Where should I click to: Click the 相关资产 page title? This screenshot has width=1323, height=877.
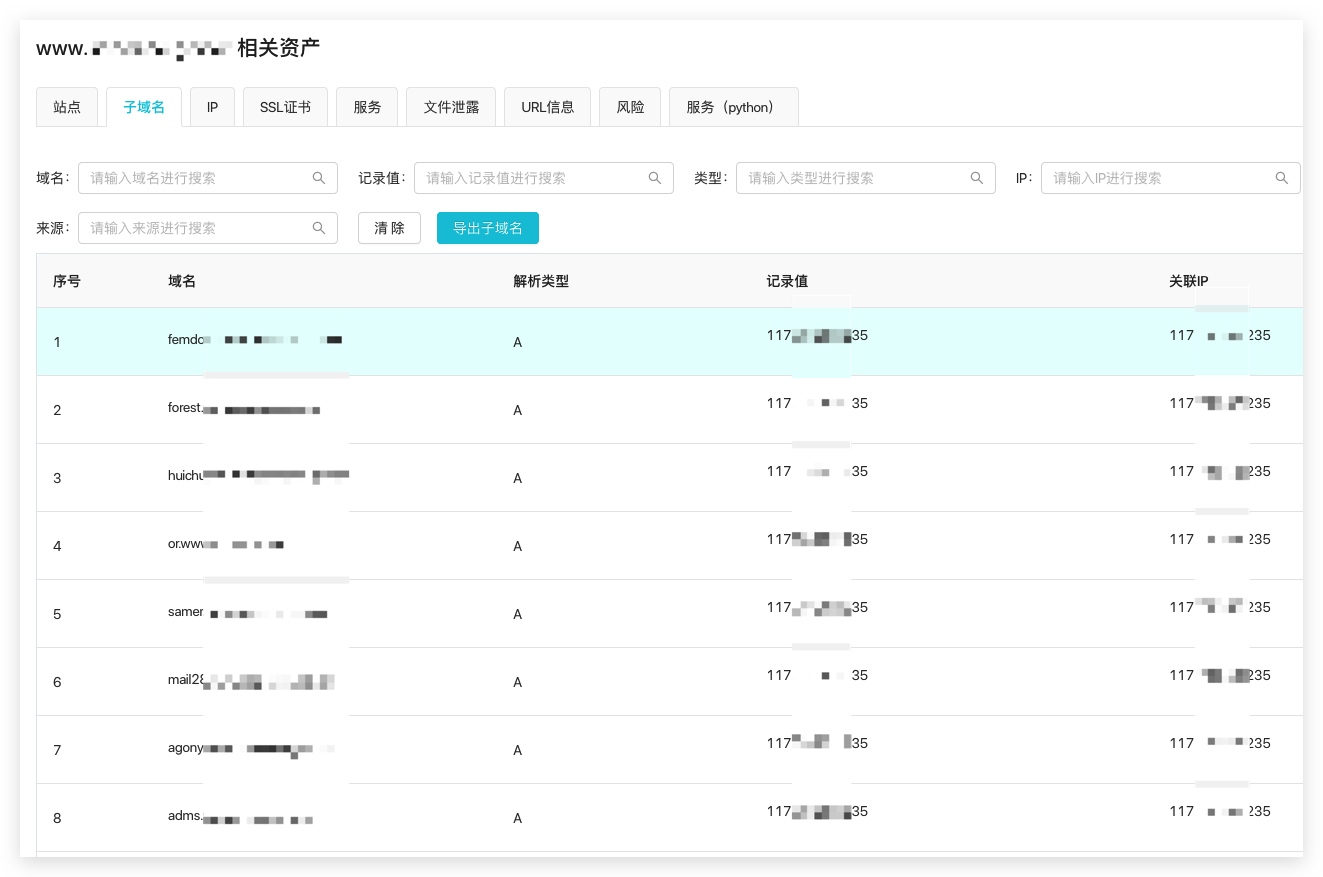(278, 48)
